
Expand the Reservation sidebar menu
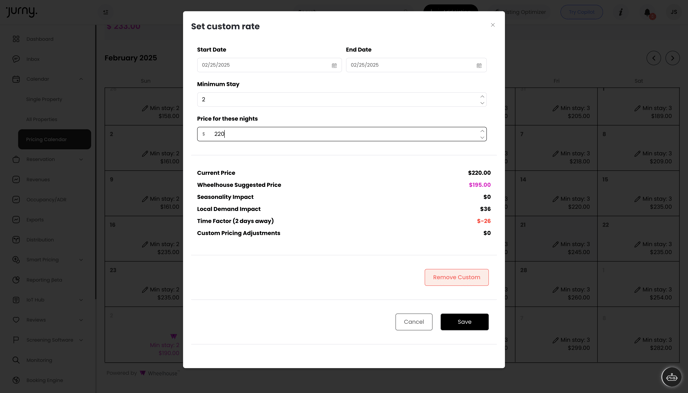tap(81, 160)
